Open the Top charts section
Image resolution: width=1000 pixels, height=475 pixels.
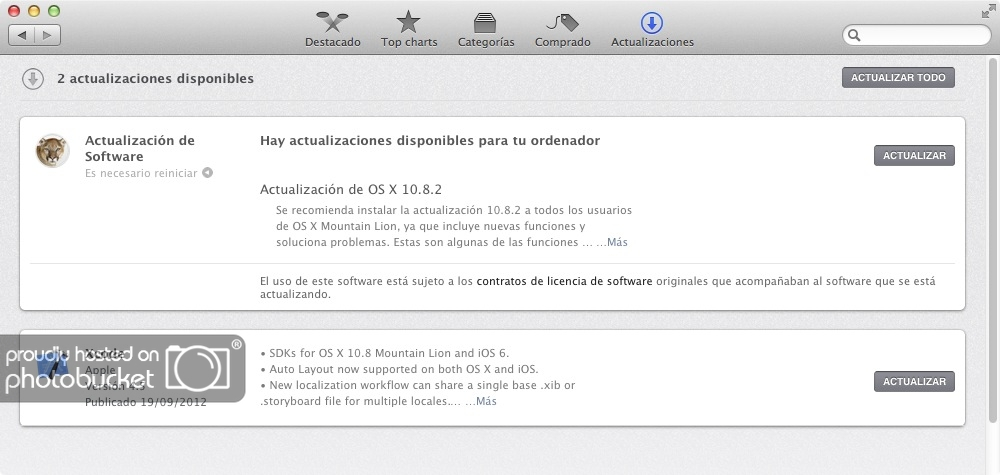409,29
